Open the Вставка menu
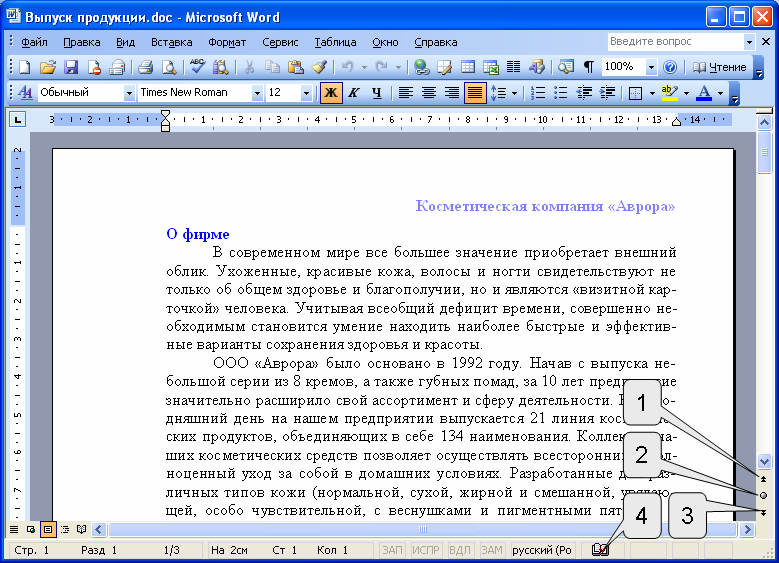779x563 pixels. (171, 42)
